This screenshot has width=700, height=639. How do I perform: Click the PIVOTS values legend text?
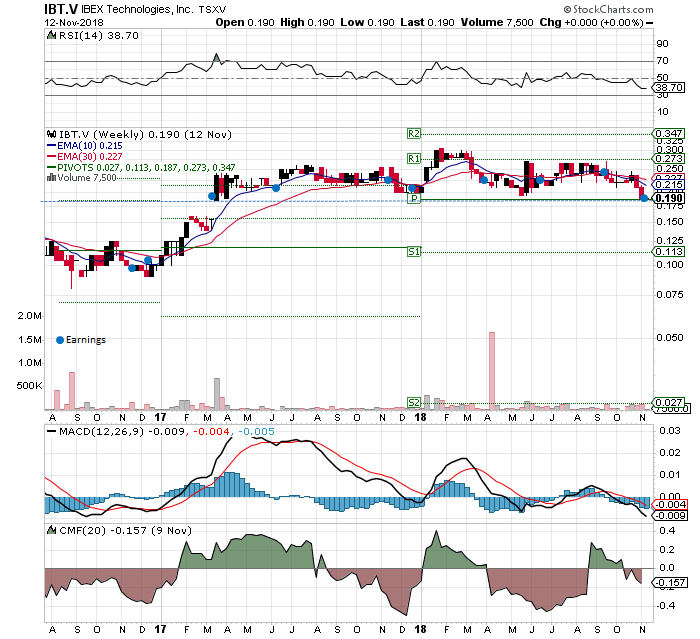pyautogui.click(x=146, y=167)
